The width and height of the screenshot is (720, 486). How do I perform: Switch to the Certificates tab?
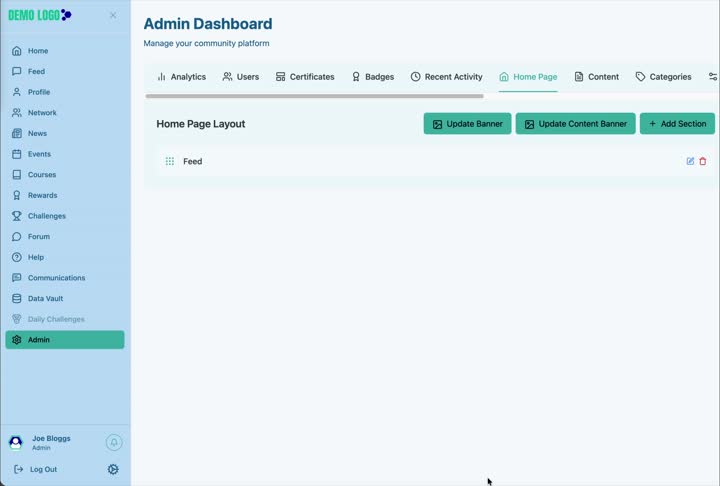[x=305, y=77]
